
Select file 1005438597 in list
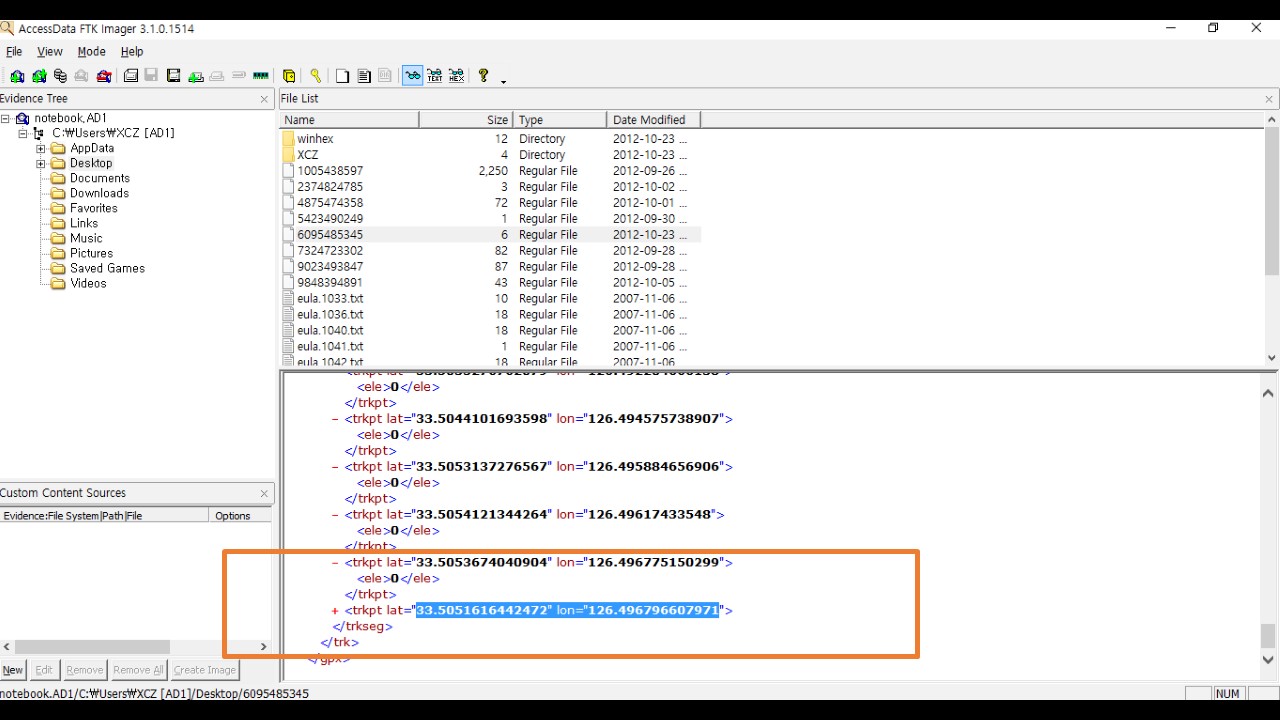pyautogui.click(x=490, y=171)
